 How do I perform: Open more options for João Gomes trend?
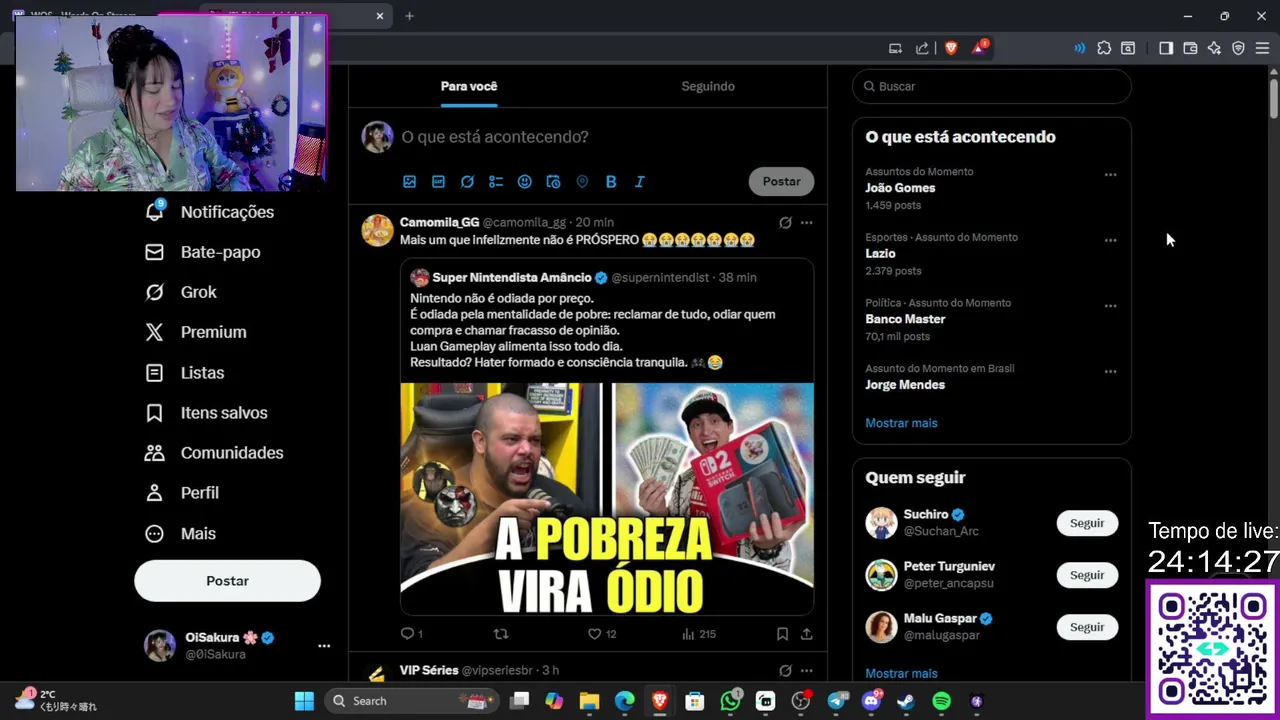pos(1110,175)
